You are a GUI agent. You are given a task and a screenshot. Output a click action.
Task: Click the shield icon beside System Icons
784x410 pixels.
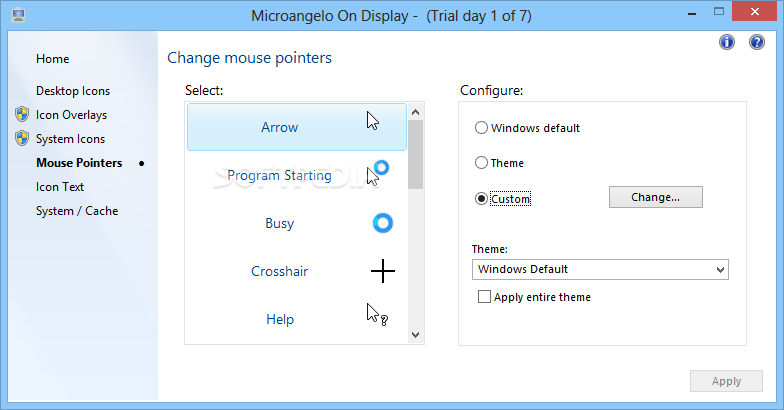[x=22, y=139]
